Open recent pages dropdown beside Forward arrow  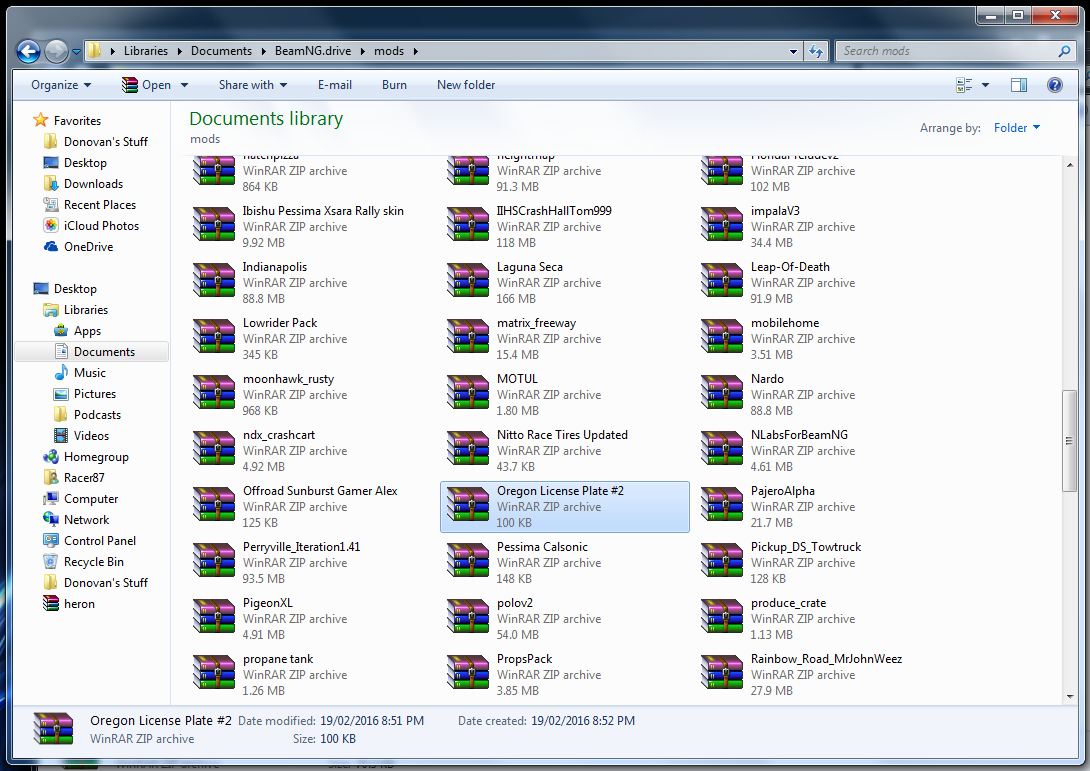coord(76,51)
